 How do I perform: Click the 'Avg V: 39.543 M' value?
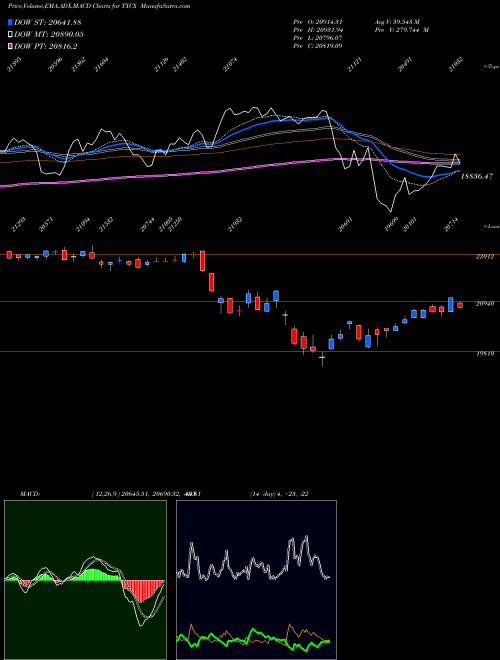(397, 22)
